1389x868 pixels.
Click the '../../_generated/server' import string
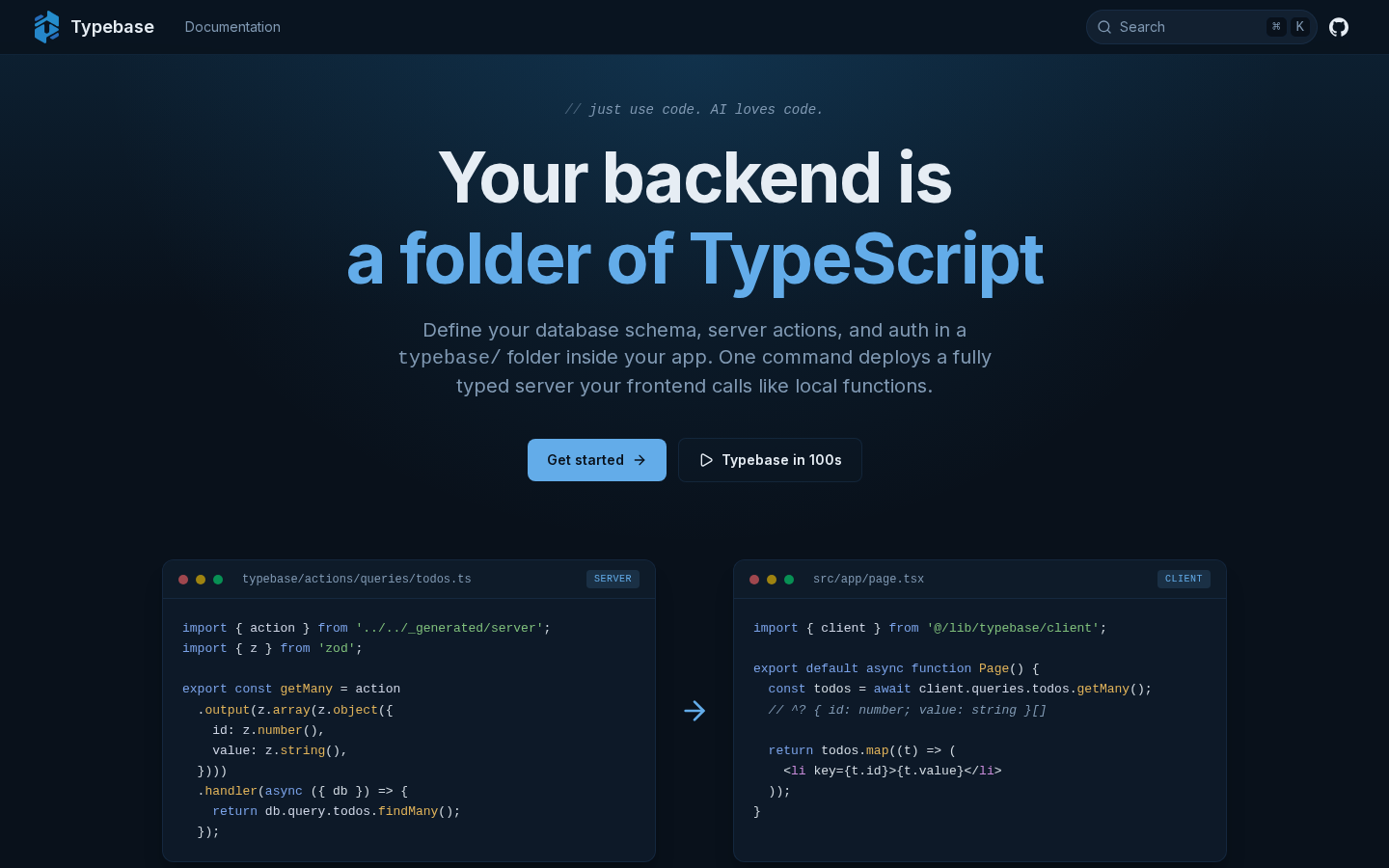pos(449,628)
